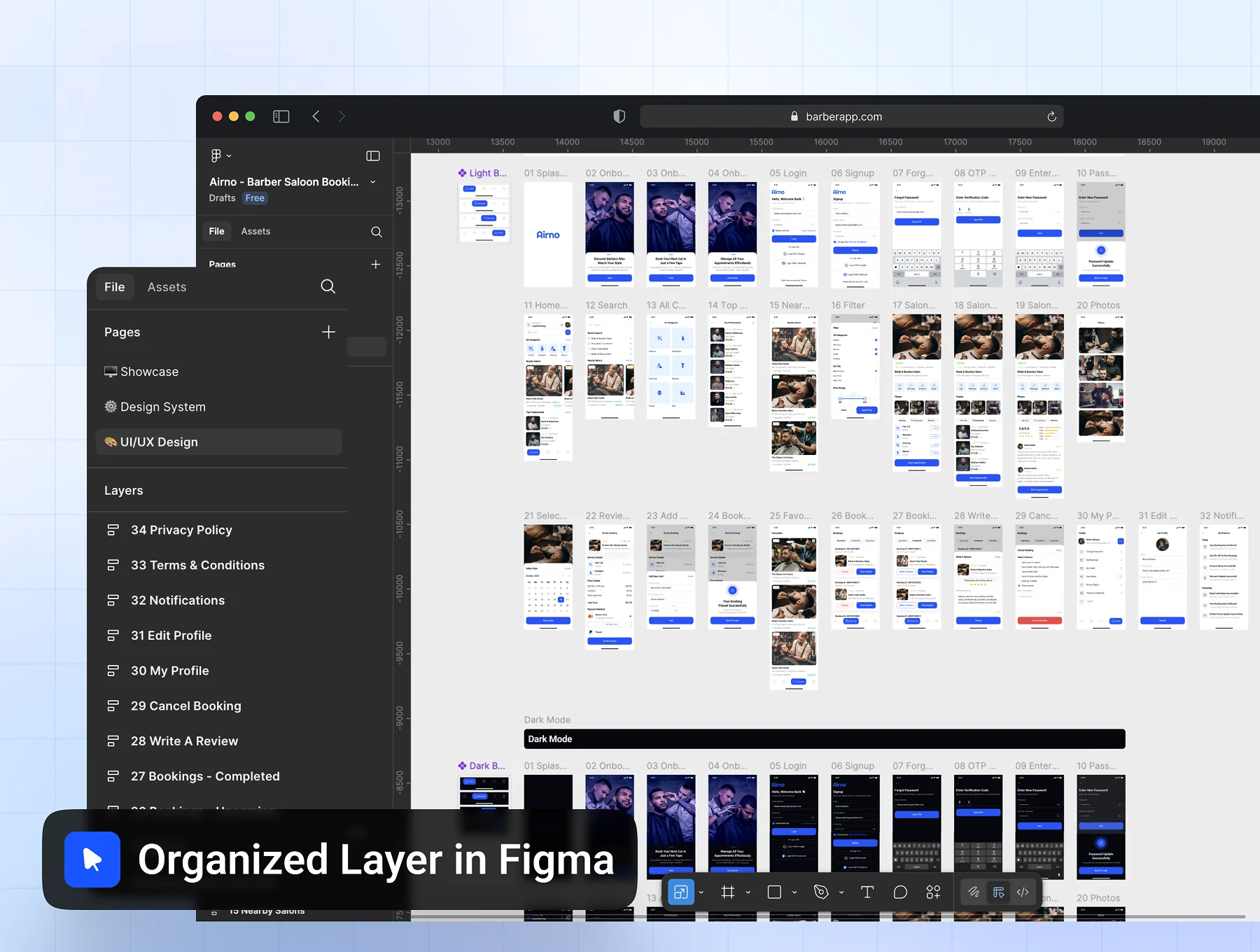Click the 32 Notifi... frame label
Image resolution: width=1260 pixels, height=952 pixels.
pyautogui.click(x=1221, y=516)
